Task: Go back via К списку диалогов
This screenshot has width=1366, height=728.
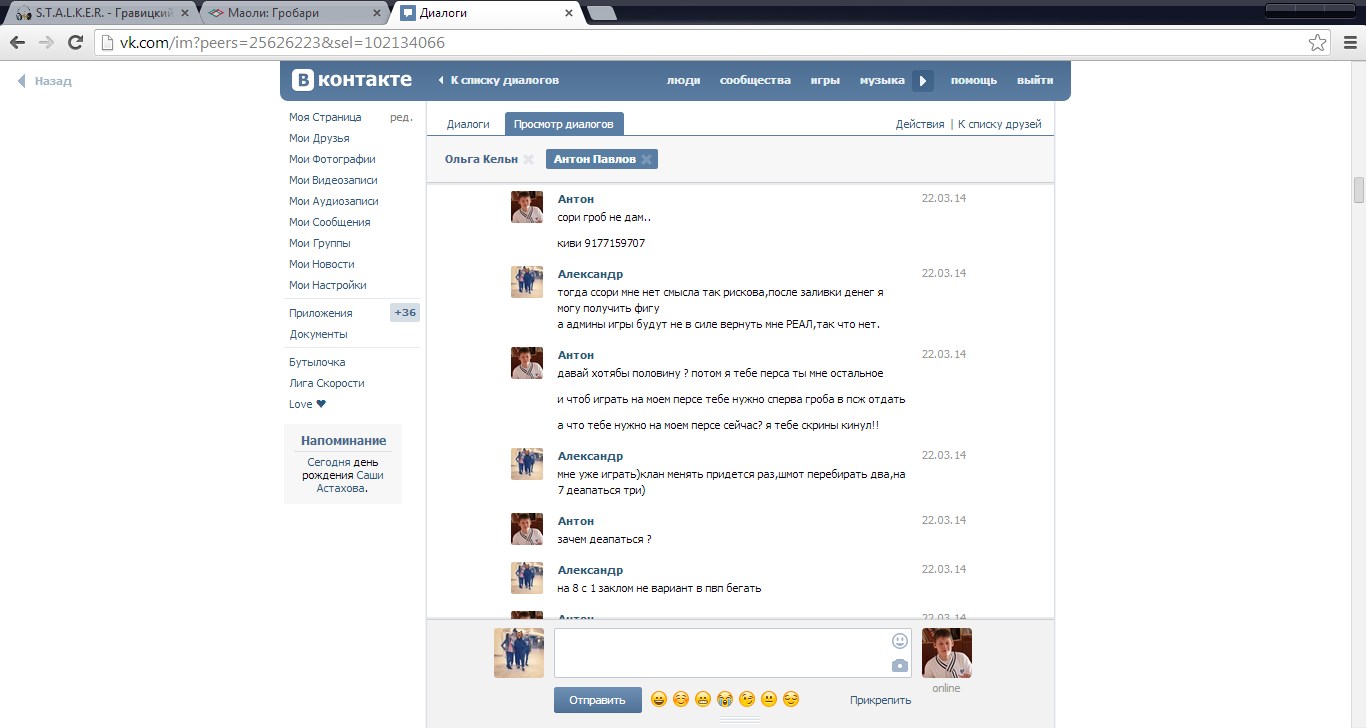Action: point(499,80)
